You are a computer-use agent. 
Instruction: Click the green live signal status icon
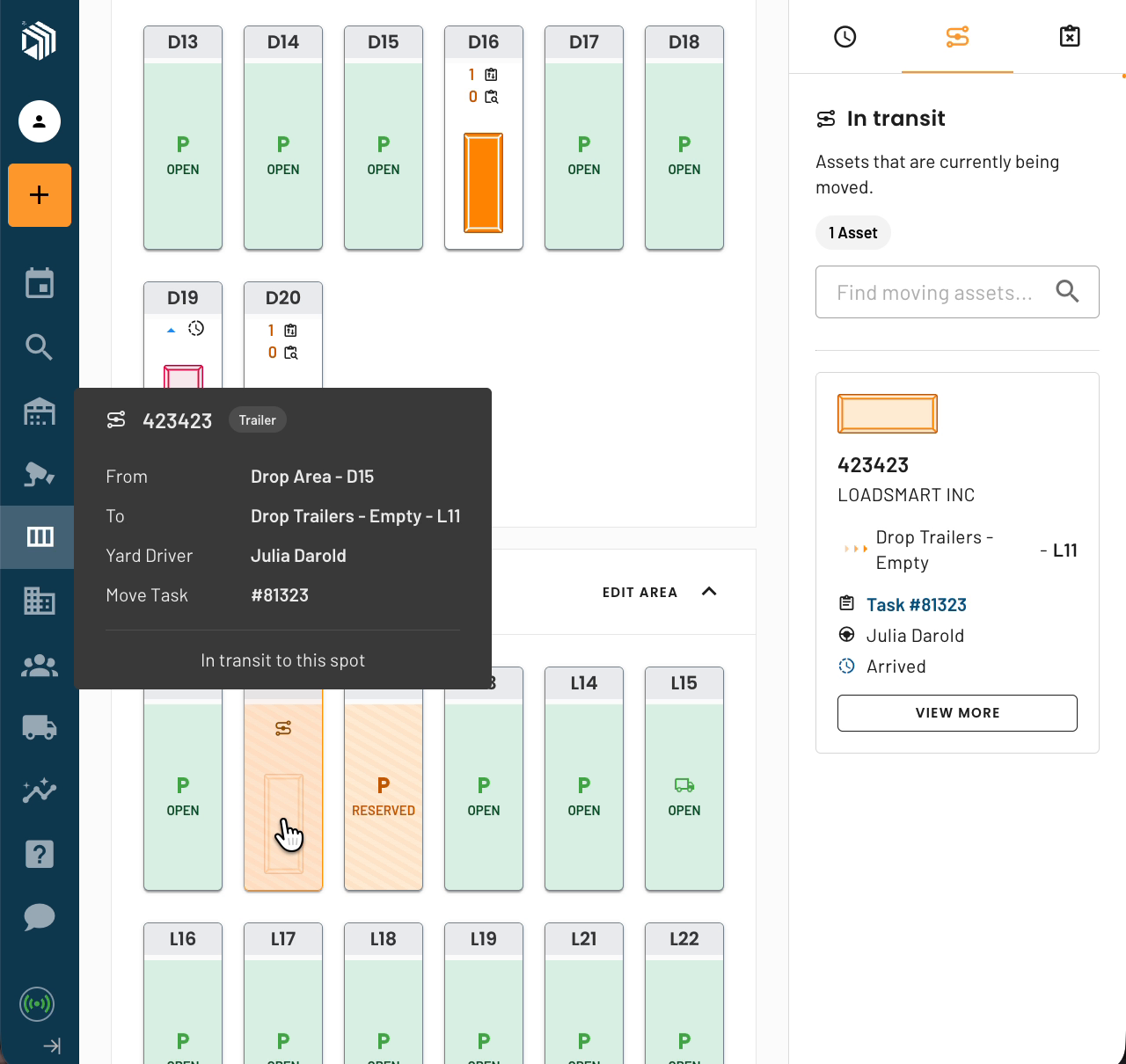37,1003
